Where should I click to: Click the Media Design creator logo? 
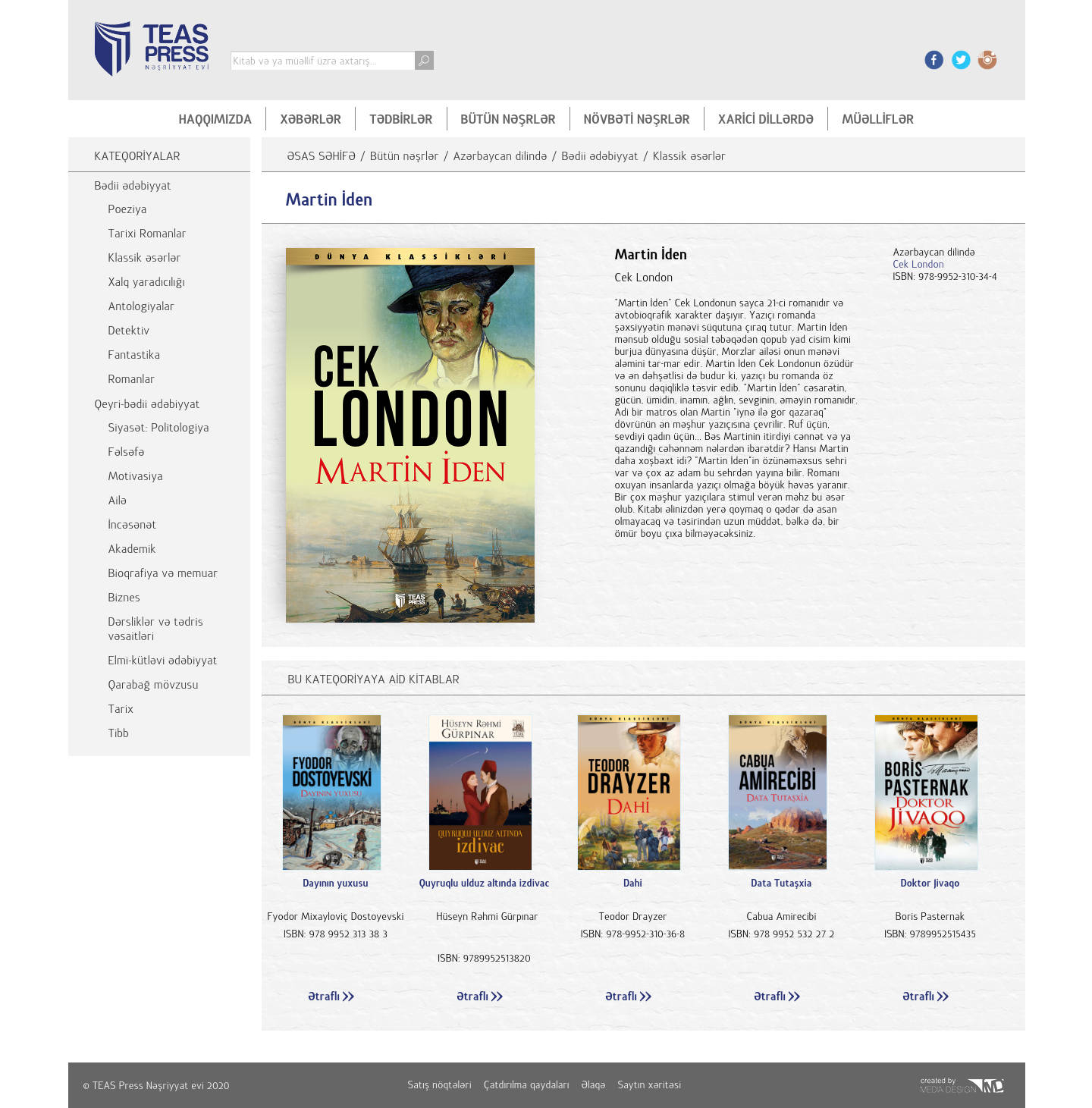tap(962, 1085)
